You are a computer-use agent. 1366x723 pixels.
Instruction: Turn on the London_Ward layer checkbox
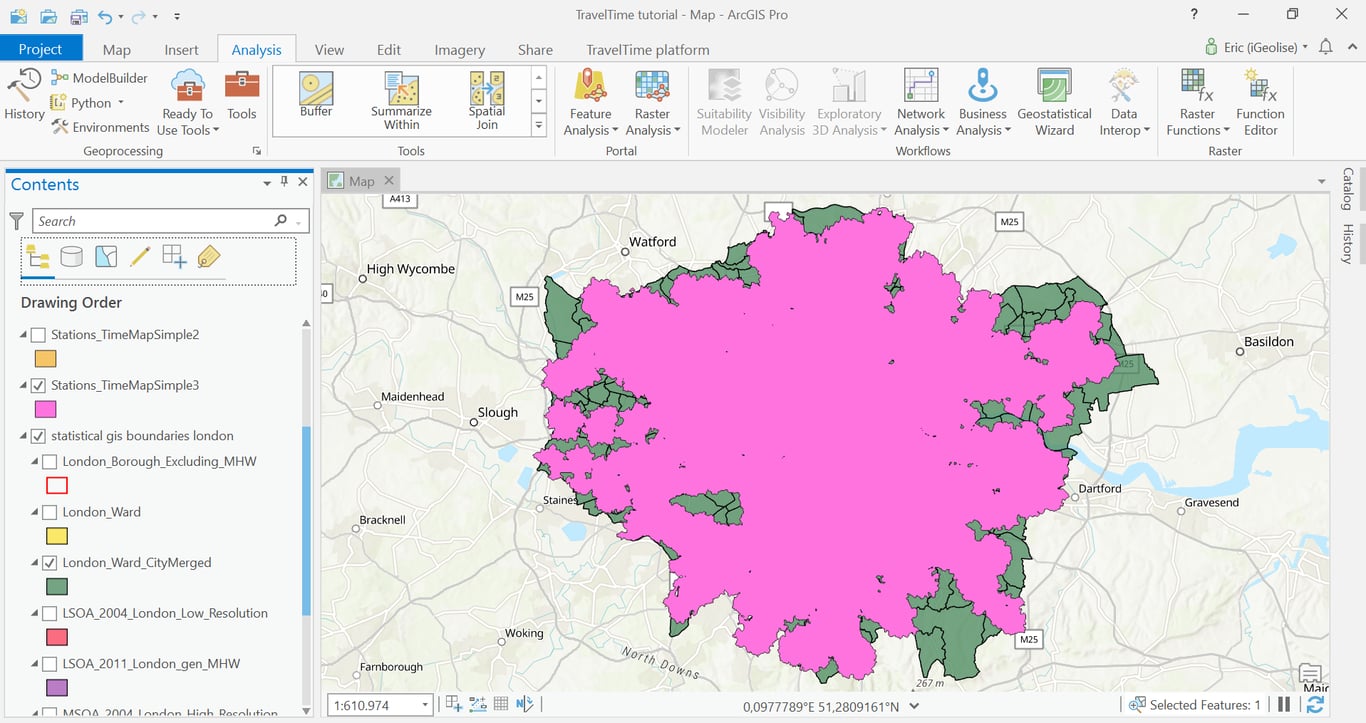click(49, 512)
